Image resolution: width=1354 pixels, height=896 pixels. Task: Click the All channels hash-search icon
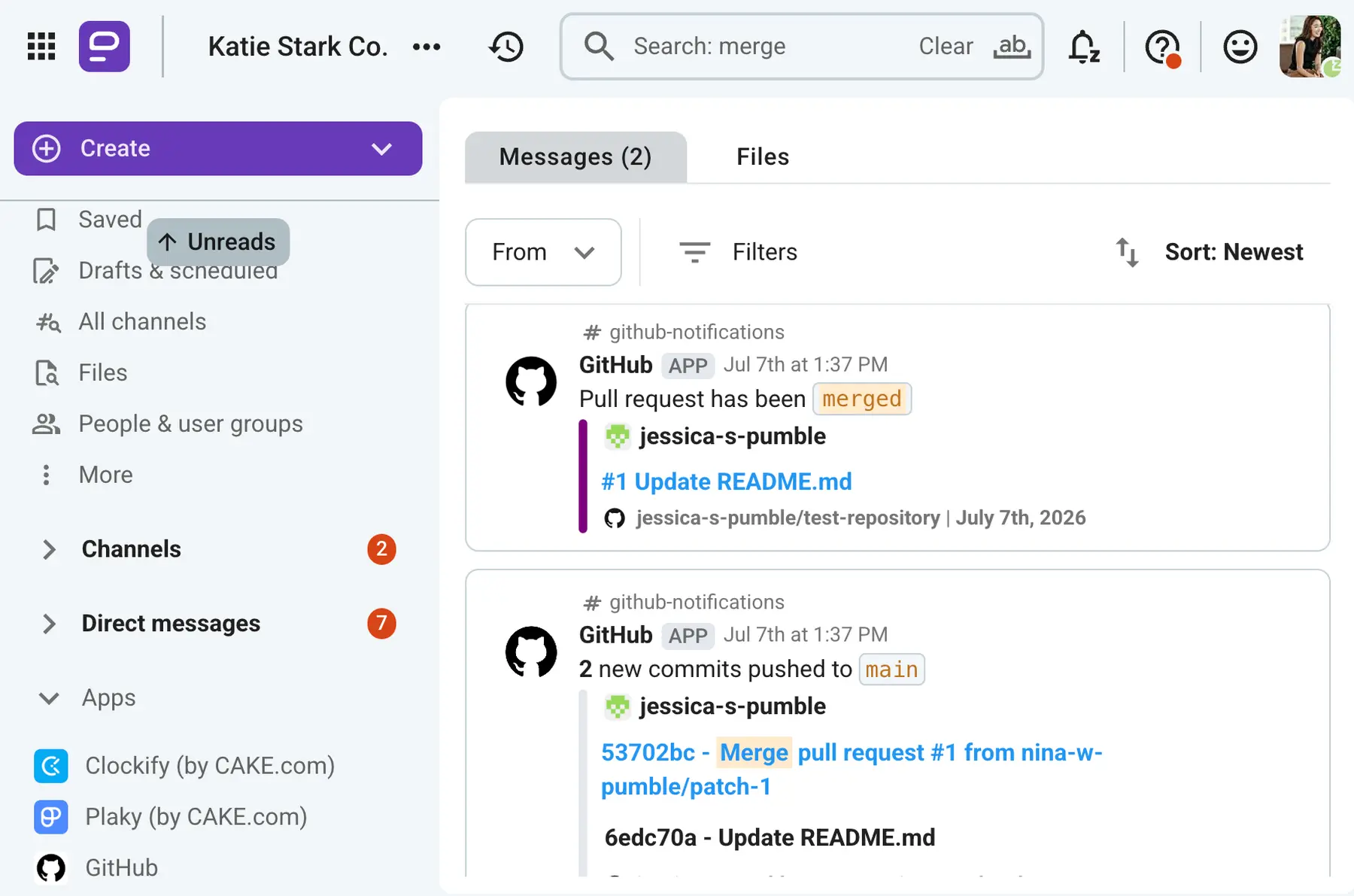48,322
